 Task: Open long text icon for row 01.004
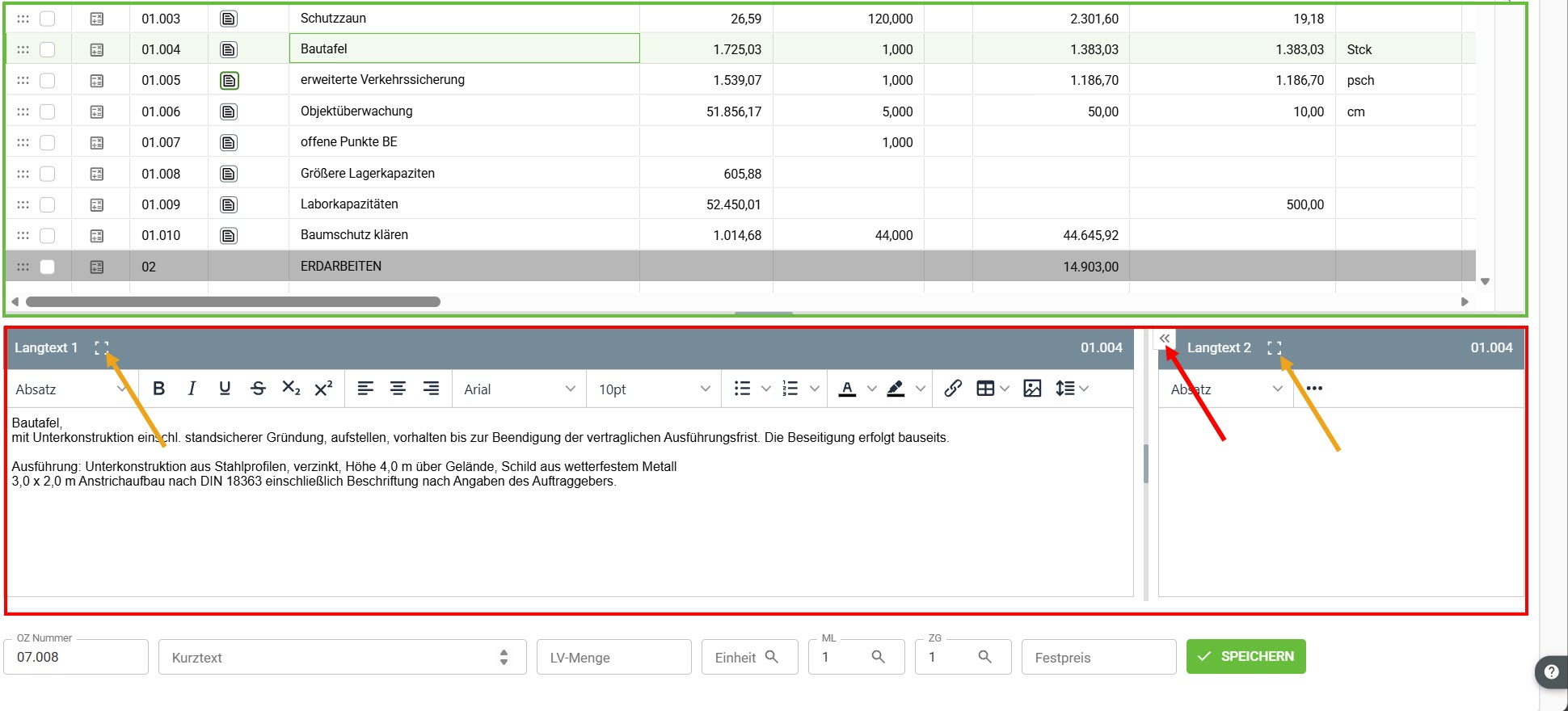230,50
